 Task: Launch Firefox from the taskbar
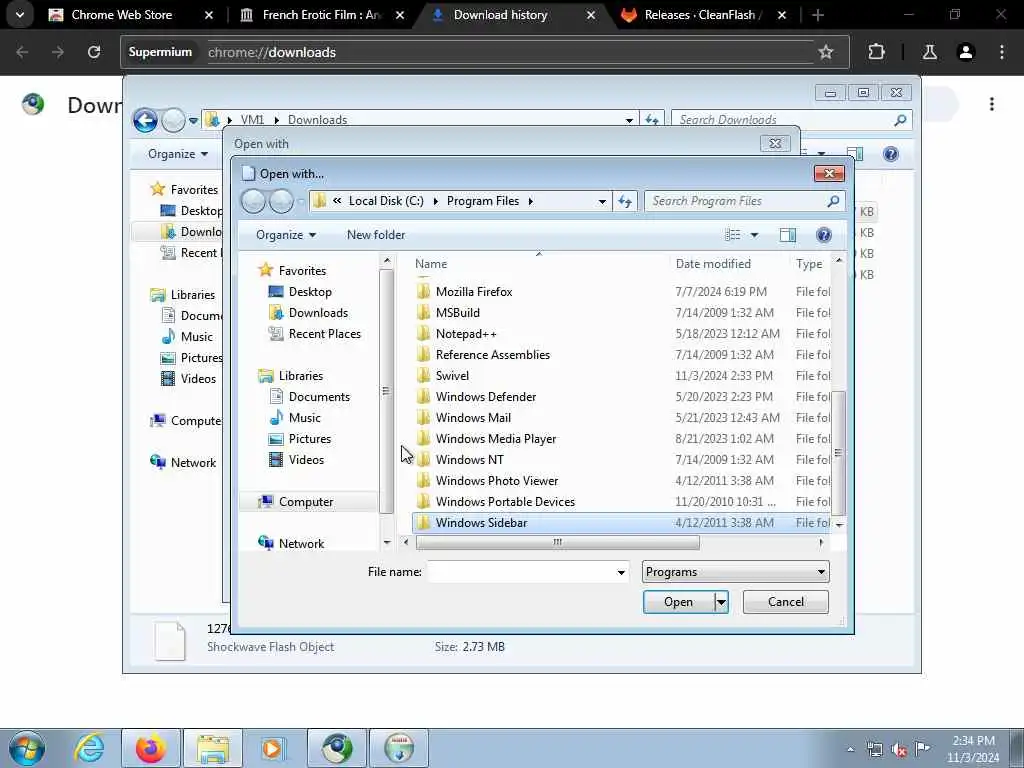[x=151, y=748]
